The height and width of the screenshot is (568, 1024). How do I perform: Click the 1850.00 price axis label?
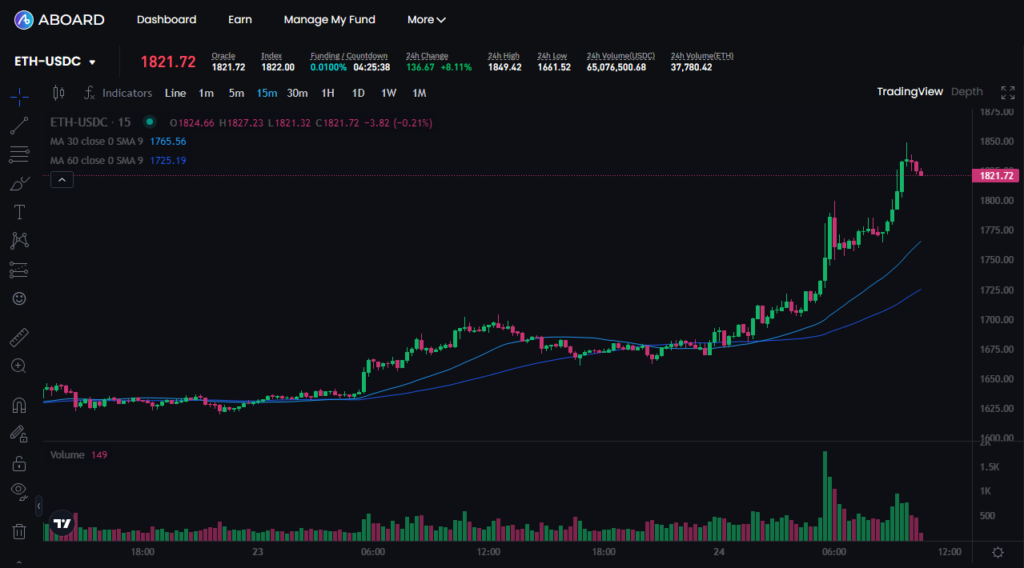click(997, 142)
